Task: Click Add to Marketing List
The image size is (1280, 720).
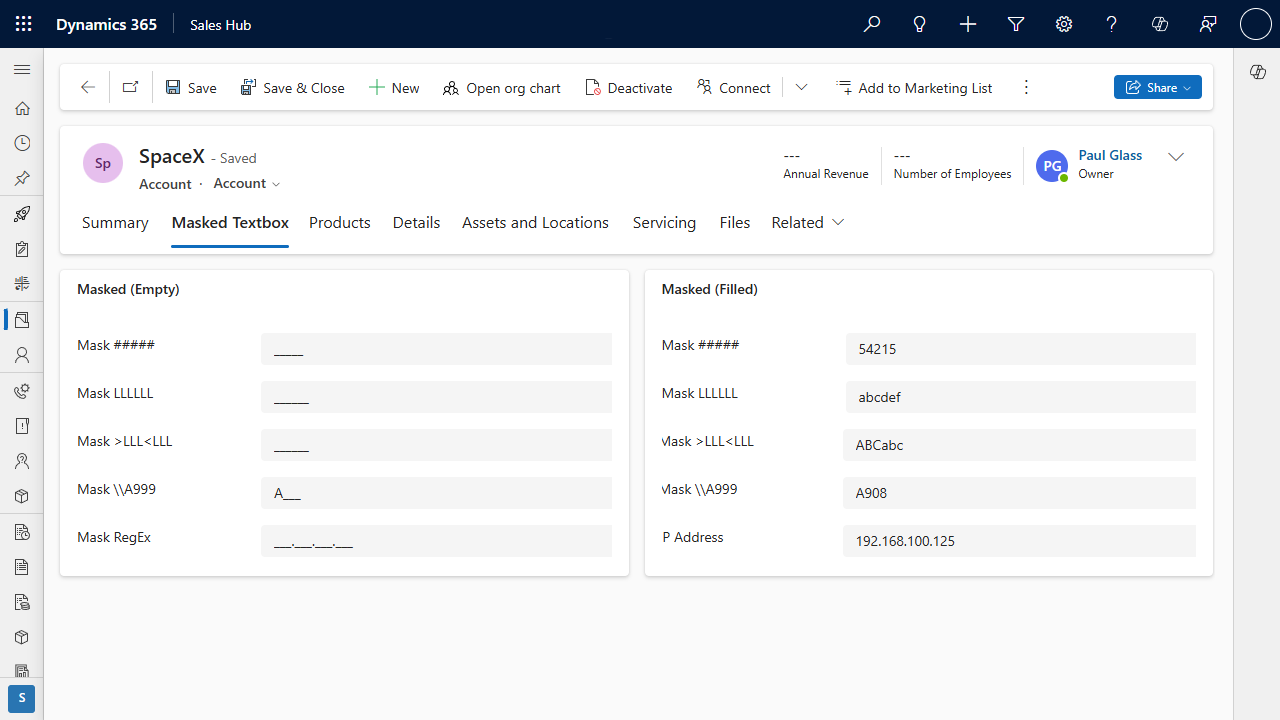Action: 914,88
